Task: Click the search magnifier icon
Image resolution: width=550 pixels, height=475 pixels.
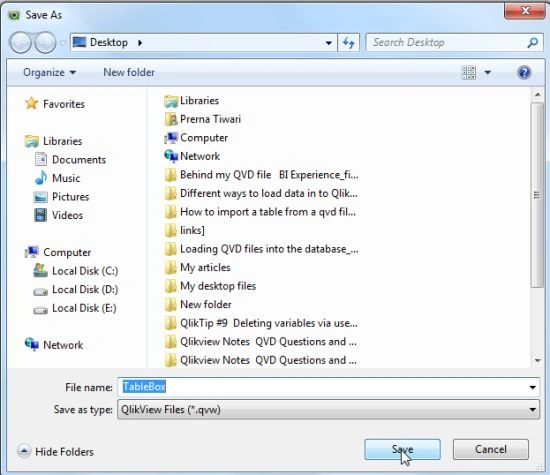Action: [533, 42]
